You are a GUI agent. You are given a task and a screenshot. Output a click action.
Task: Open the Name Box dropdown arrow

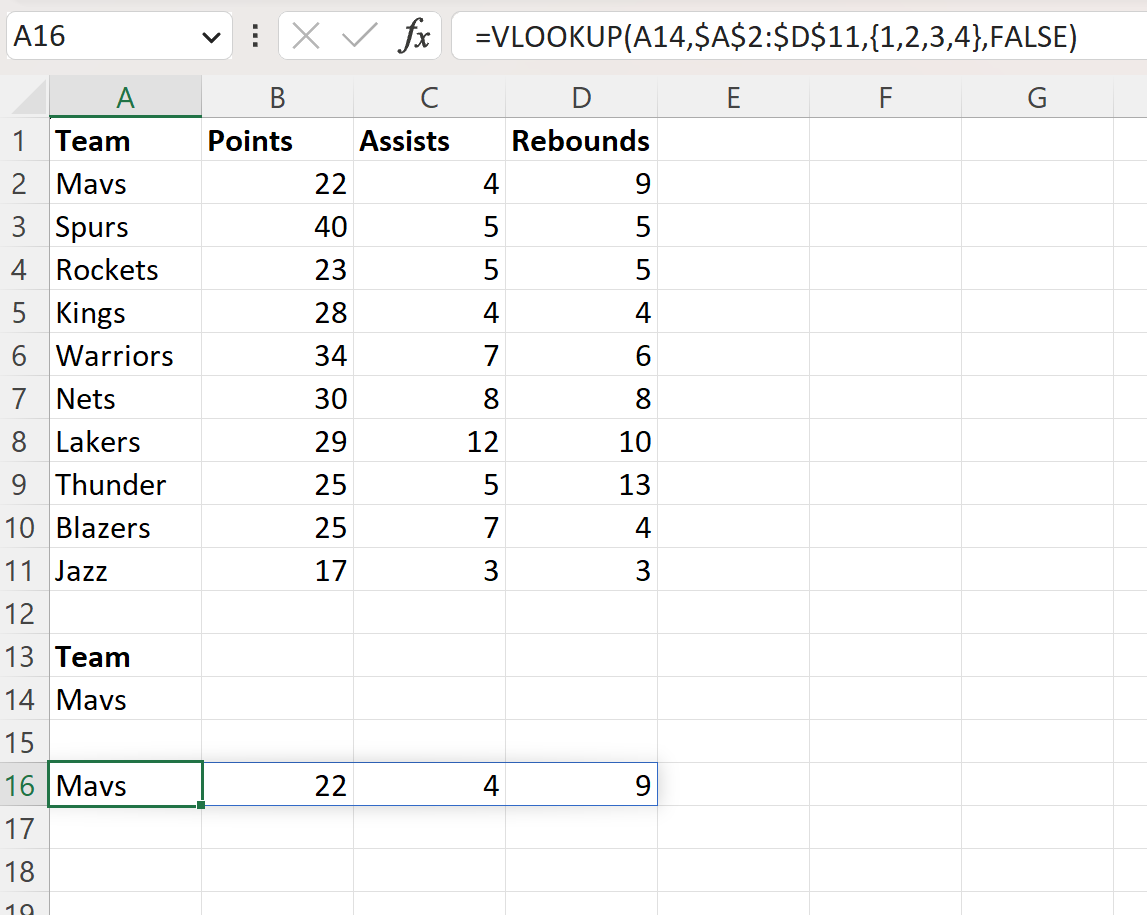coord(211,36)
